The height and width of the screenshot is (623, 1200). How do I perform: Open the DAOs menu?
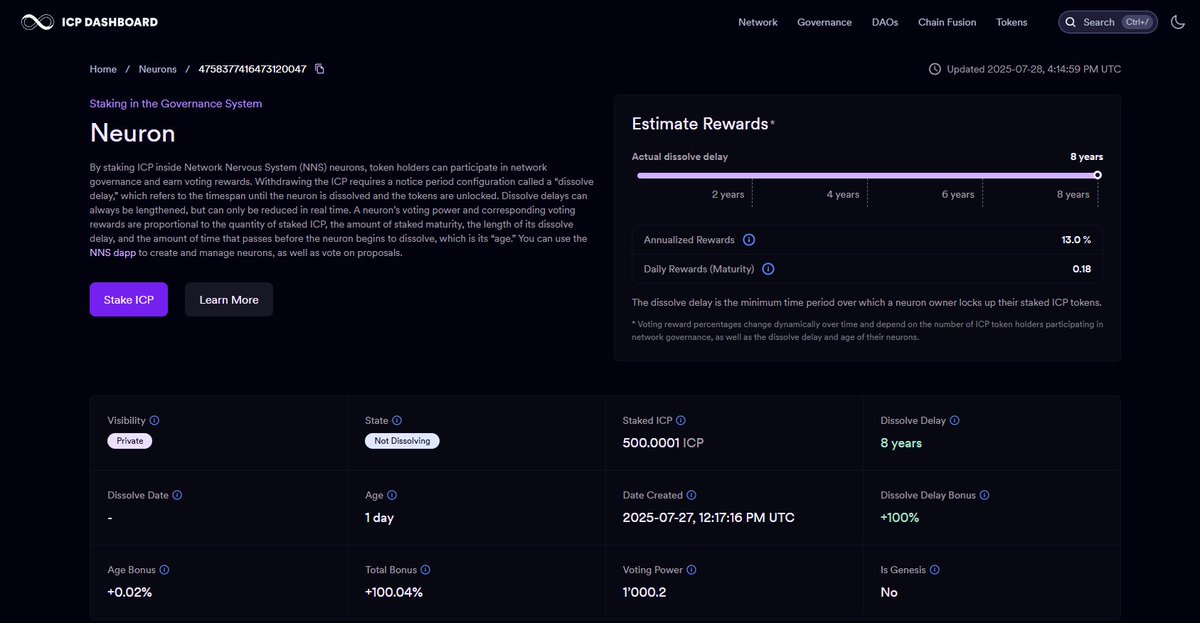point(885,22)
